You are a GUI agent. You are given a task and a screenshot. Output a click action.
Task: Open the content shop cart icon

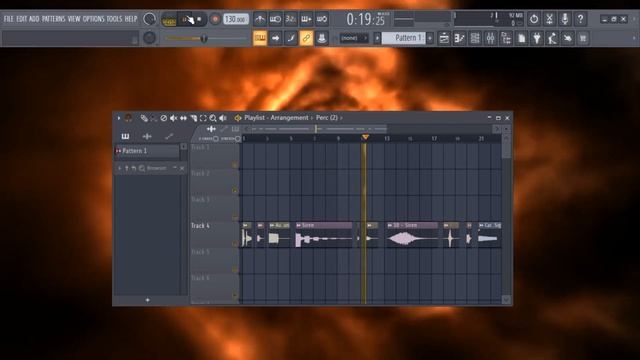[583, 38]
